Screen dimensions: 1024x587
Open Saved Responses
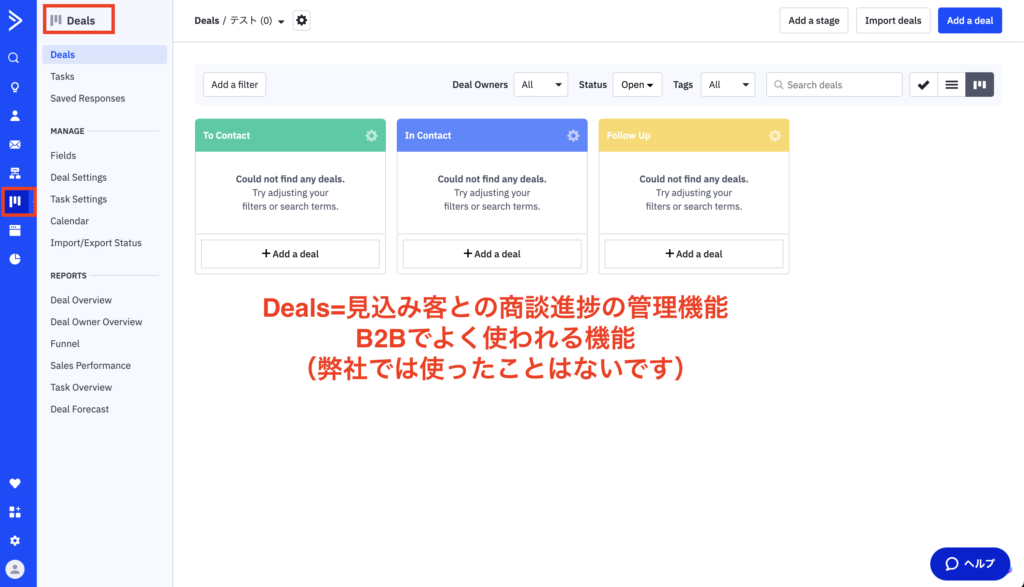coord(88,98)
